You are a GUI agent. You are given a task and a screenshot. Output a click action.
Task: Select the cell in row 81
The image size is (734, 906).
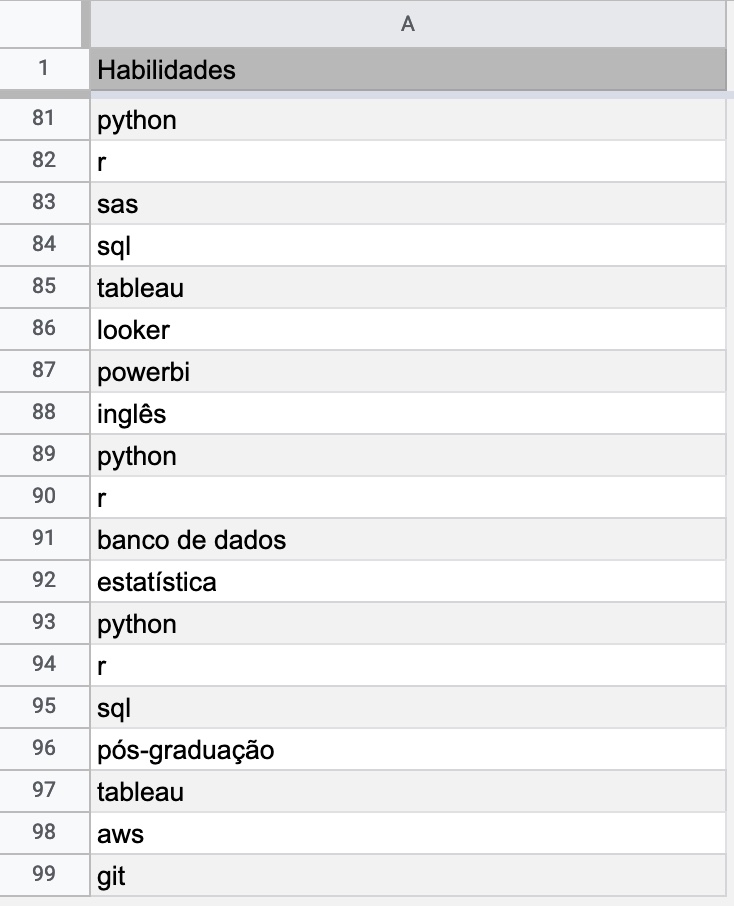pyautogui.click(x=408, y=120)
